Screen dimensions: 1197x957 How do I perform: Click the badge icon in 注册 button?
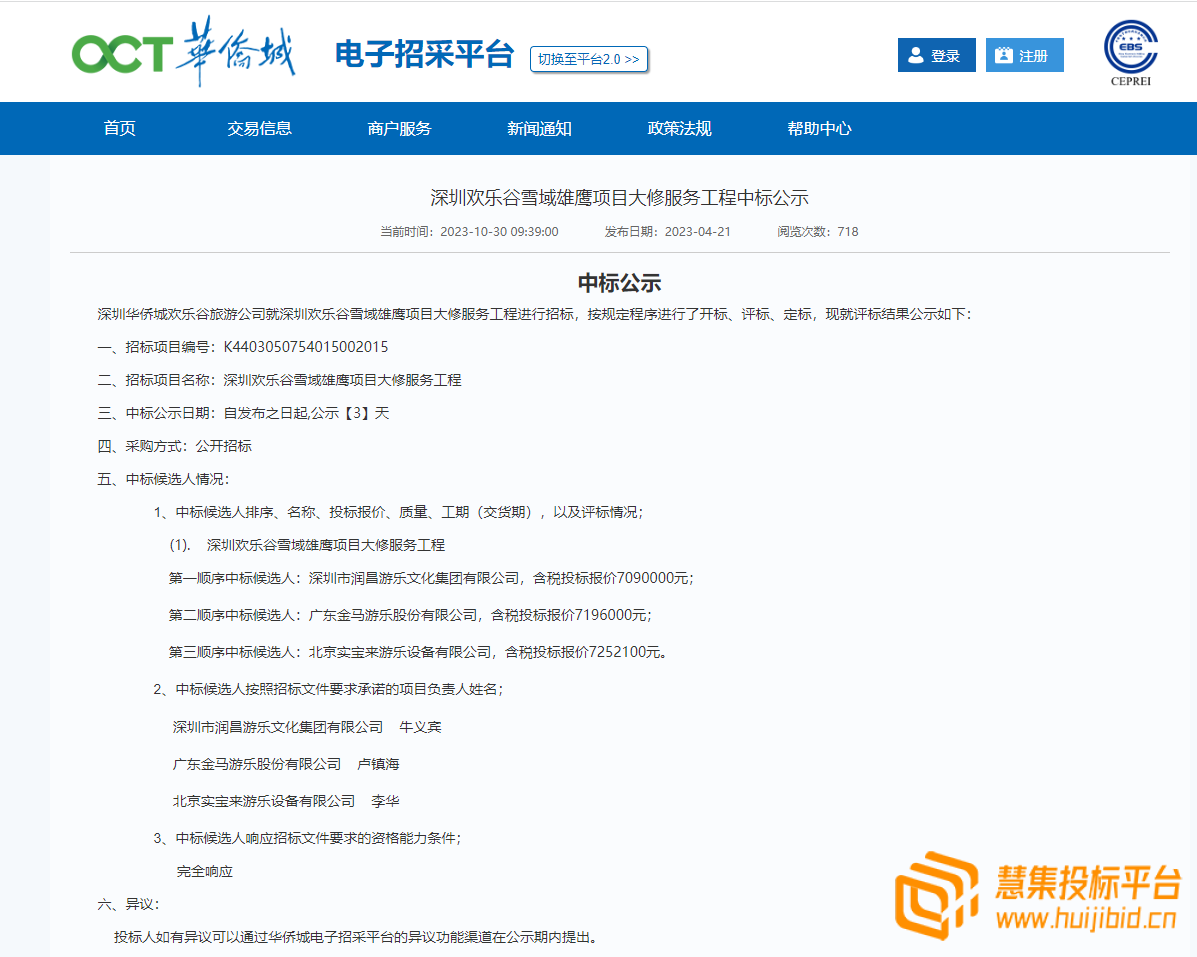pos(1004,56)
